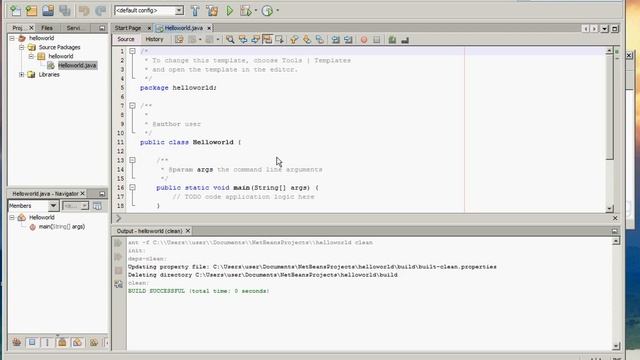Toggle Rectangular Selection in editor toolbar
The width and height of the screenshot is (640, 360).
click(280, 40)
